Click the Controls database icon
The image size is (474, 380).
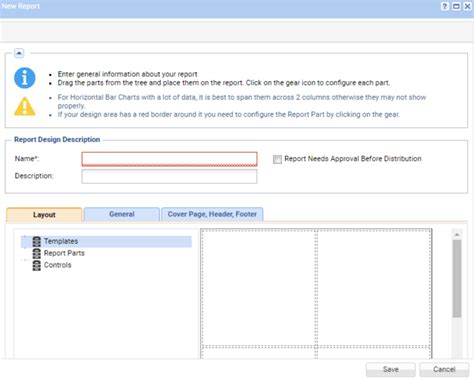tap(37, 265)
